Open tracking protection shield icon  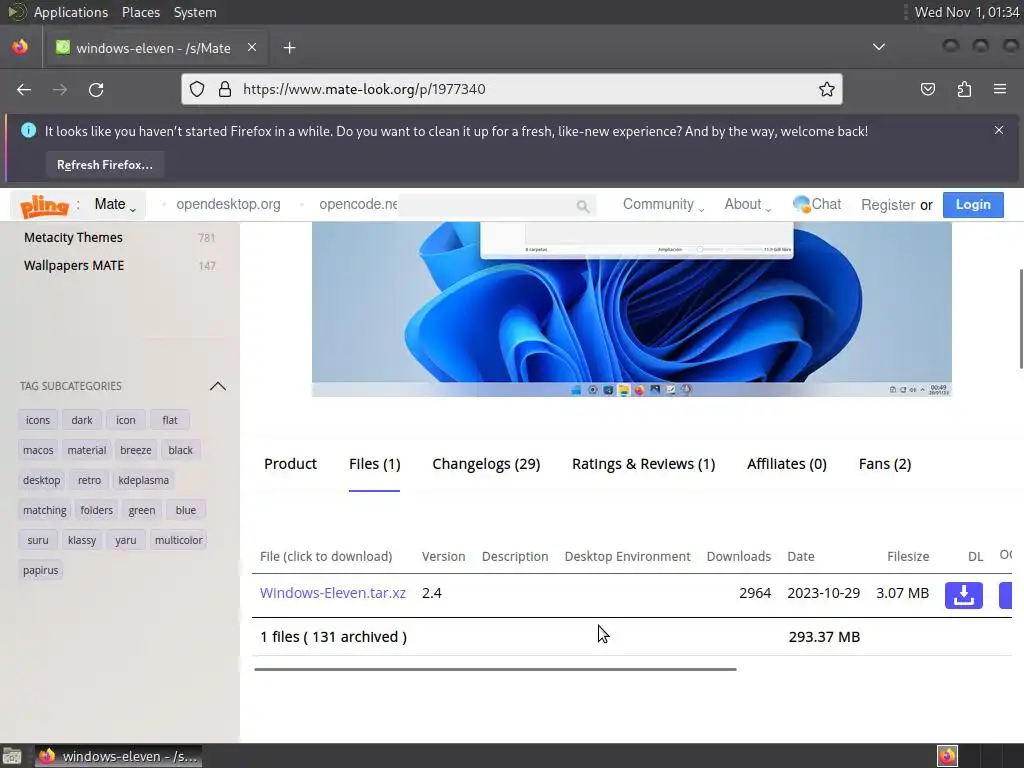197,89
